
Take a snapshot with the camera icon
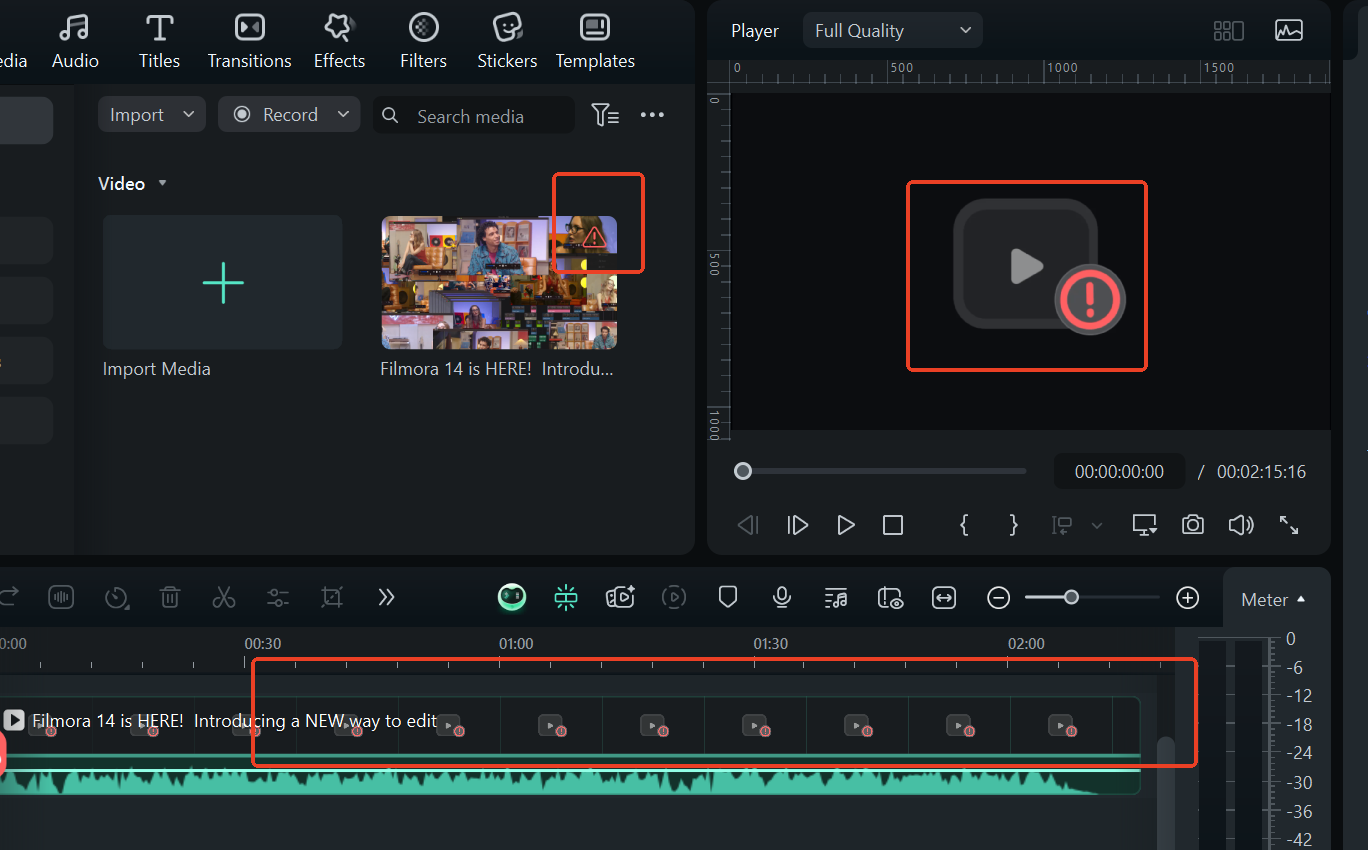(1192, 525)
